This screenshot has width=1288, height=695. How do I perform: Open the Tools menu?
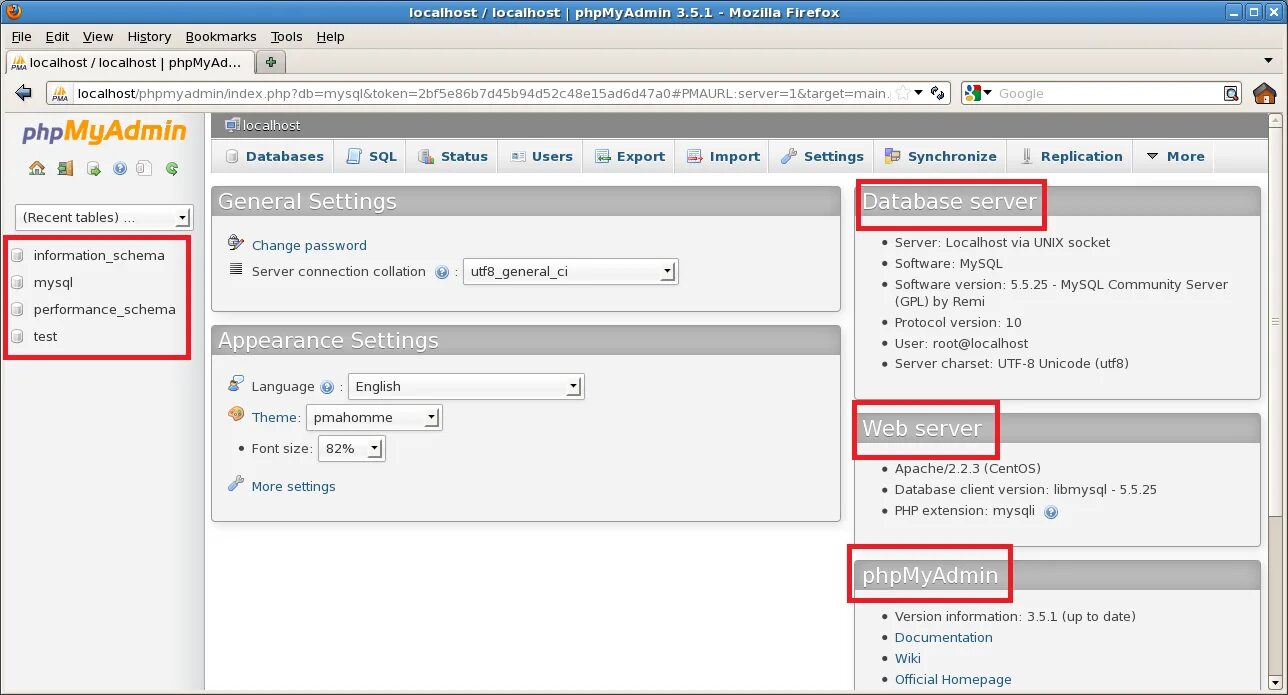coord(286,36)
